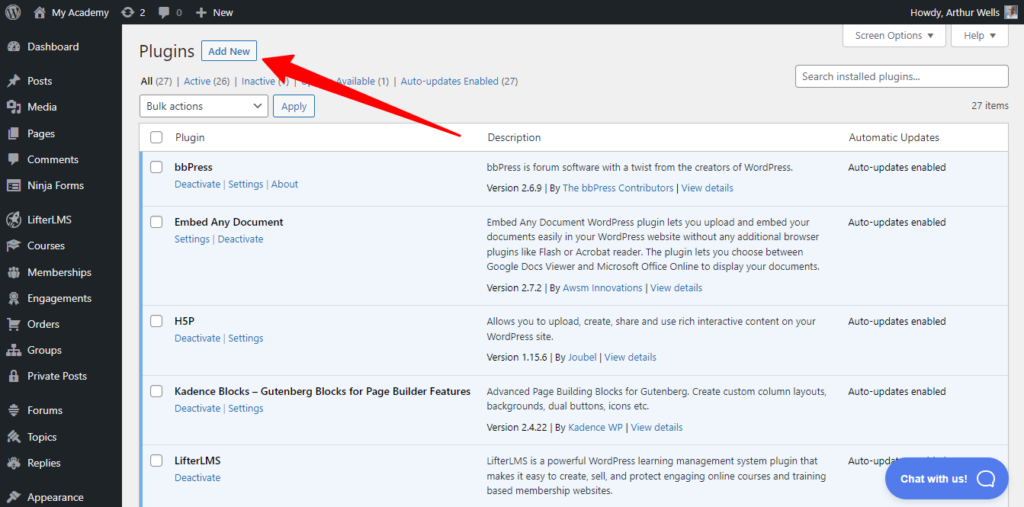View details for H5P plugin
The width and height of the screenshot is (1024, 507).
630,357
